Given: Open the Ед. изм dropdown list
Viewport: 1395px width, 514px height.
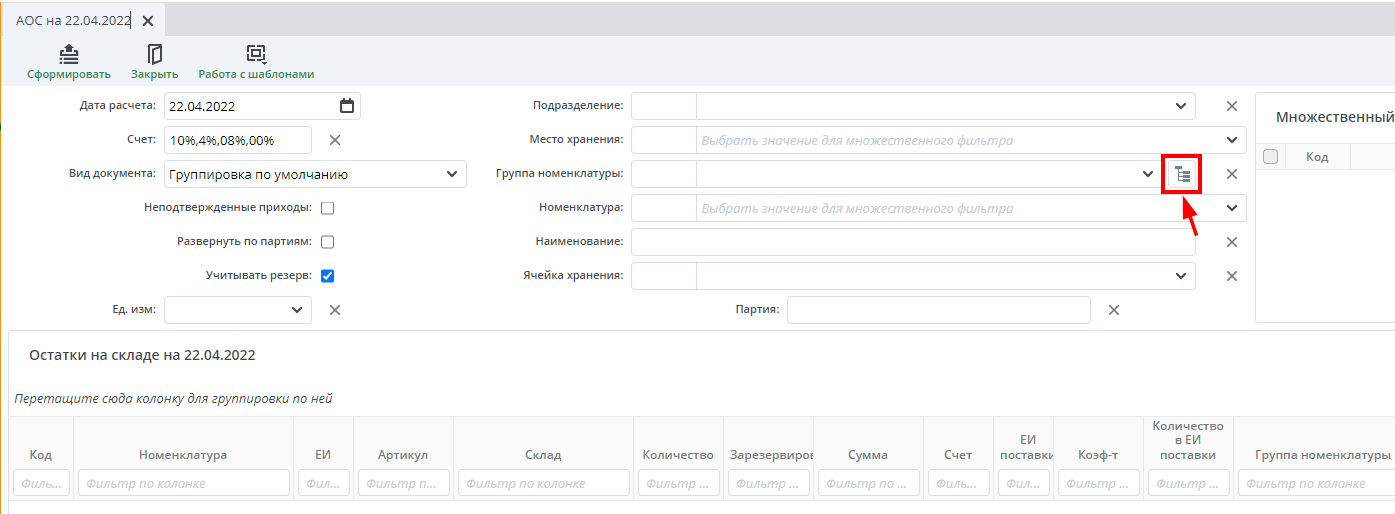Looking at the screenshot, I should coord(297,310).
